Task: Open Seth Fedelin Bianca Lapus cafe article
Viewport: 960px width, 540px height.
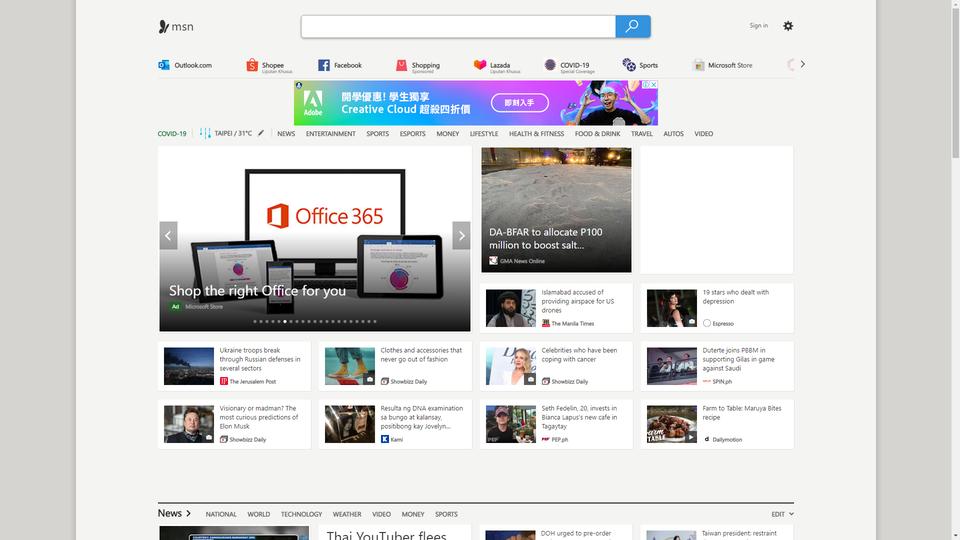Action: 556,424
